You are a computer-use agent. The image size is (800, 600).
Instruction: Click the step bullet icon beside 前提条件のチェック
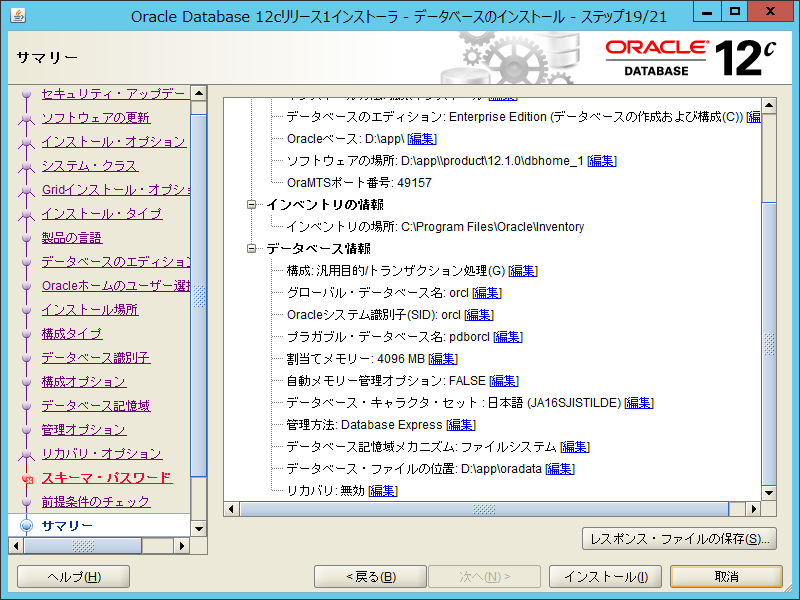27,502
